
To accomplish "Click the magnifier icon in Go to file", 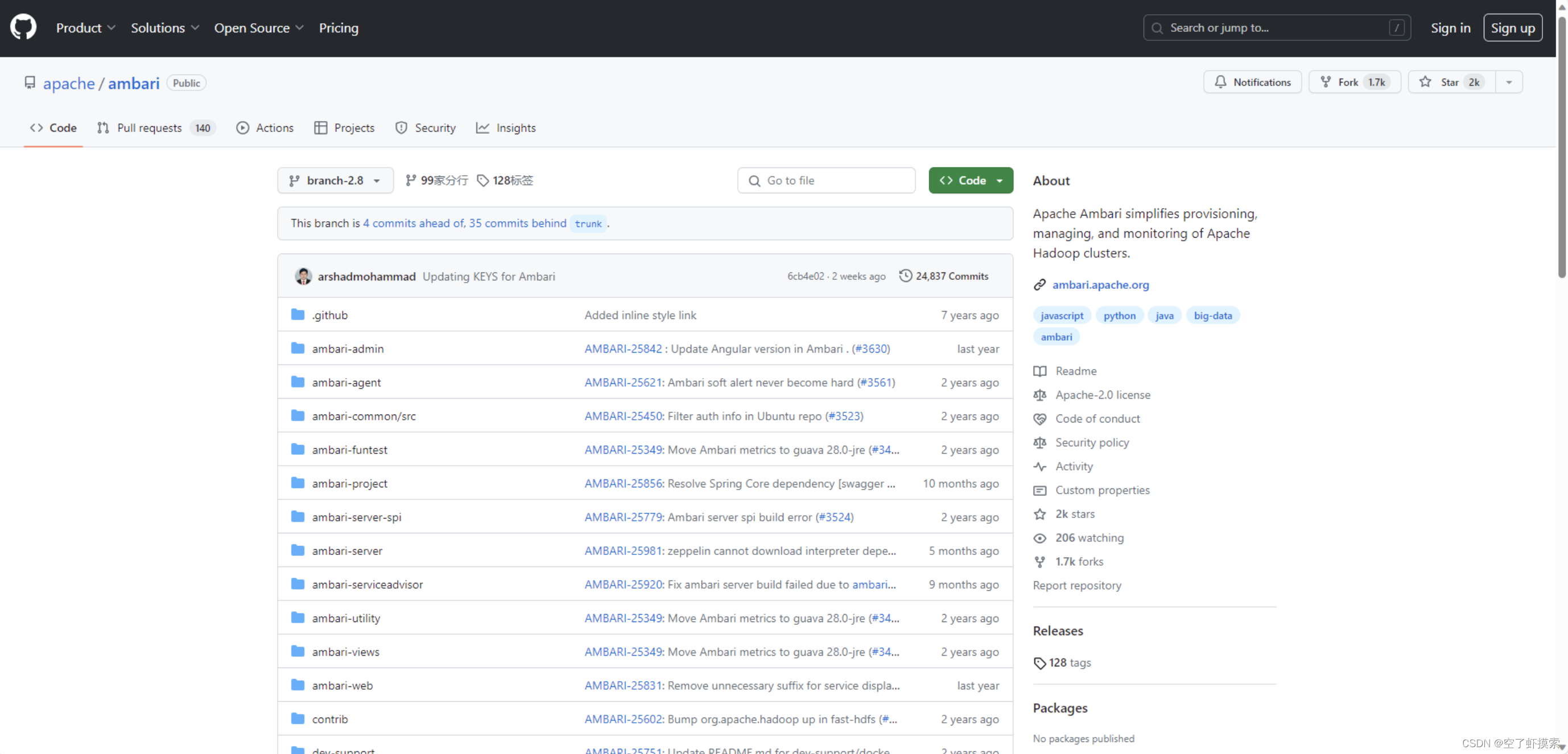I will click(754, 181).
